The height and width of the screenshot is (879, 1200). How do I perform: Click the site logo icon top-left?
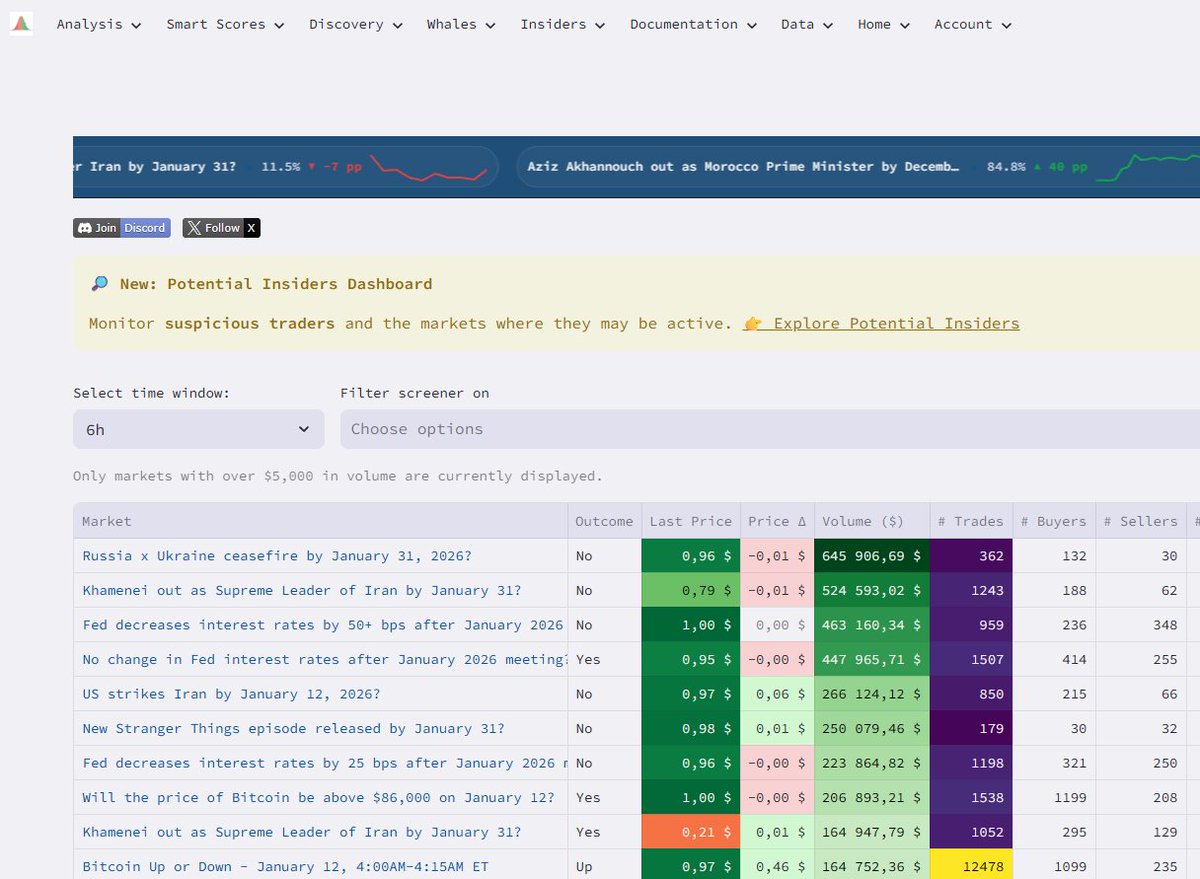(20, 21)
